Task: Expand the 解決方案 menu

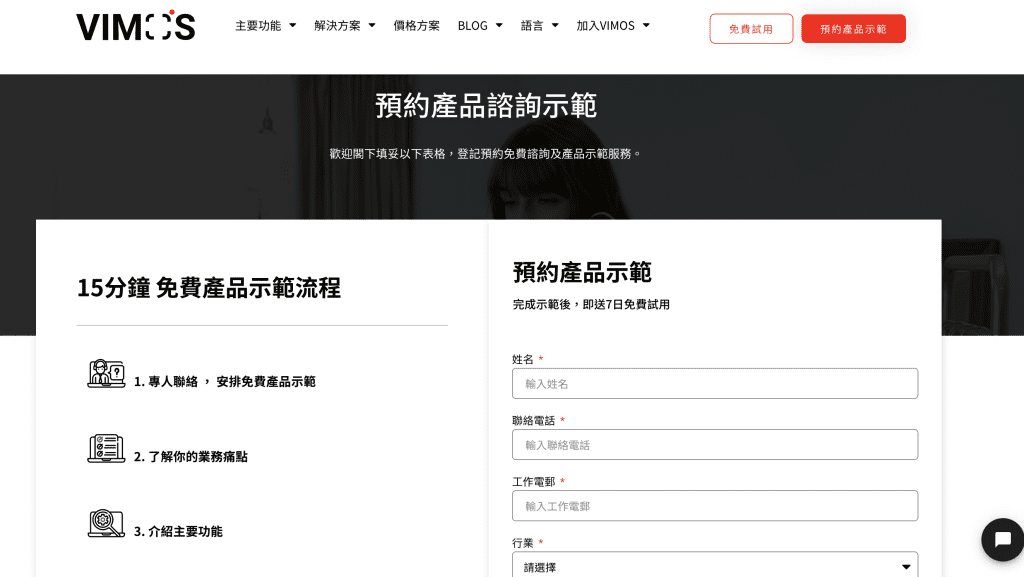Action: (344, 25)
